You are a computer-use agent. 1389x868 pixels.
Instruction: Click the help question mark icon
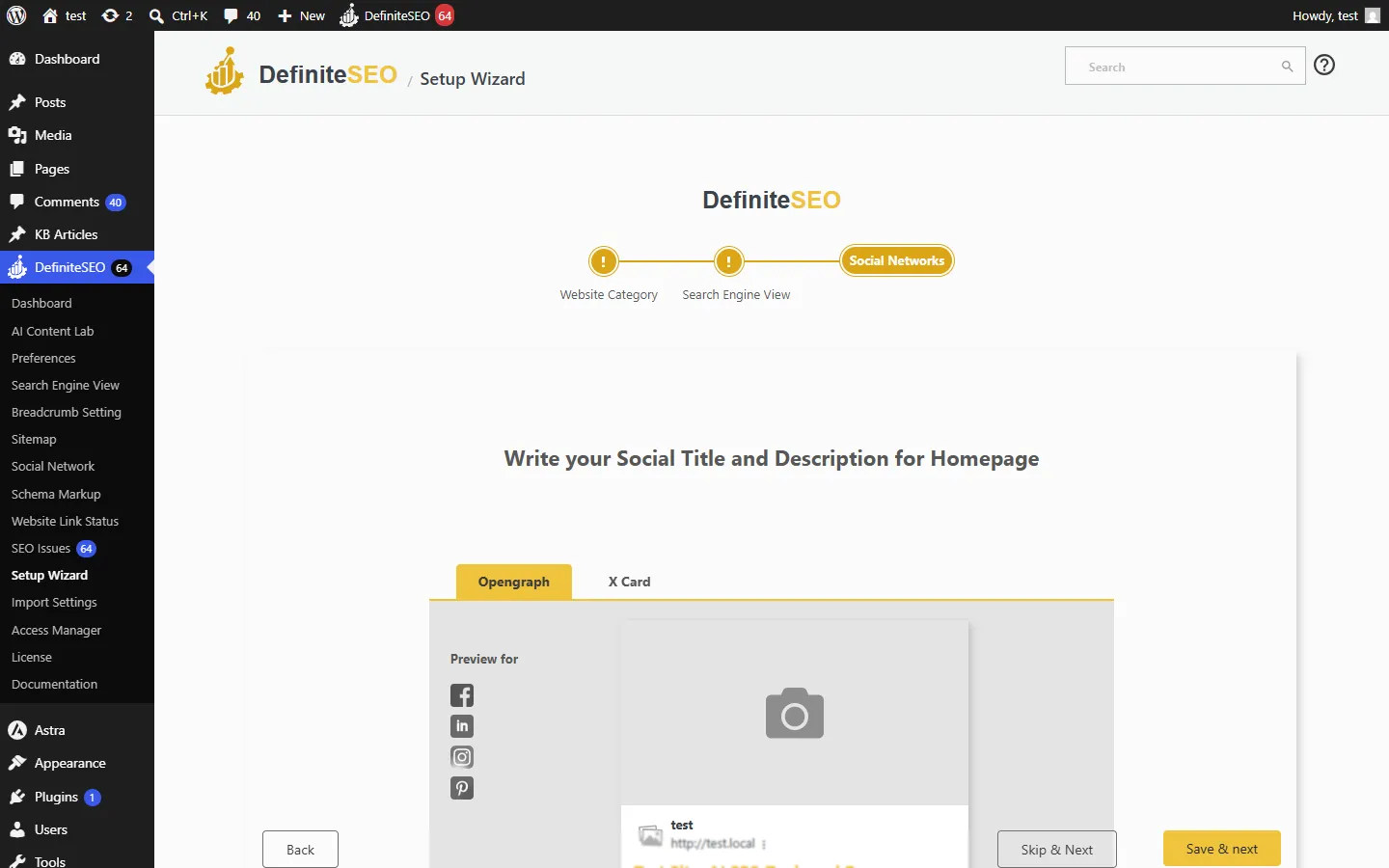click(x=1324, y=65)
